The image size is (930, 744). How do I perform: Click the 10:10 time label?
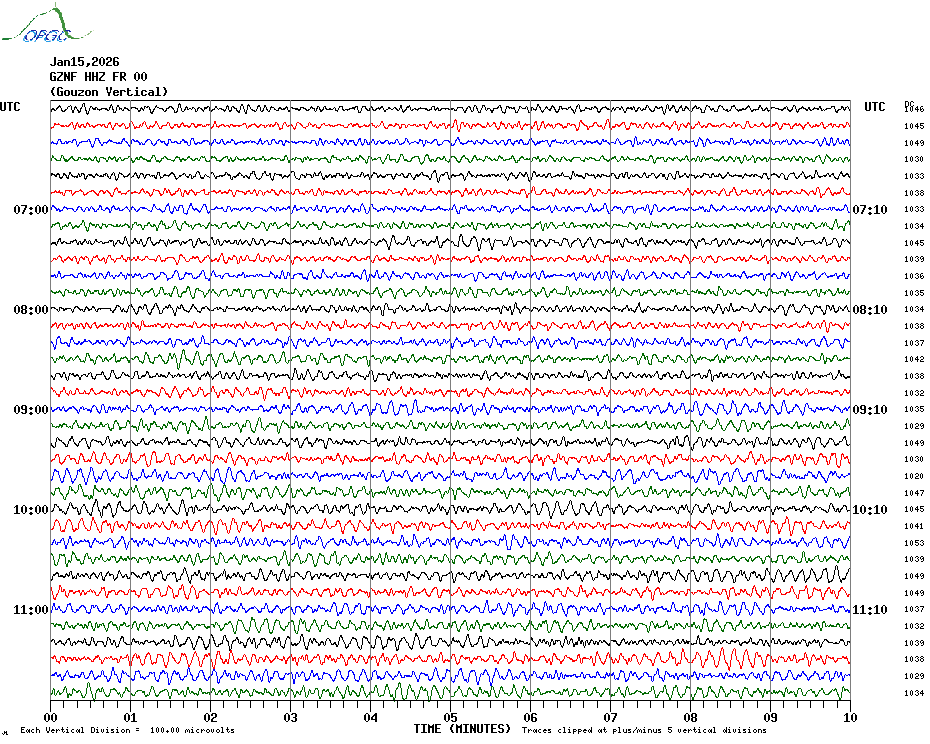coord(870,510)
